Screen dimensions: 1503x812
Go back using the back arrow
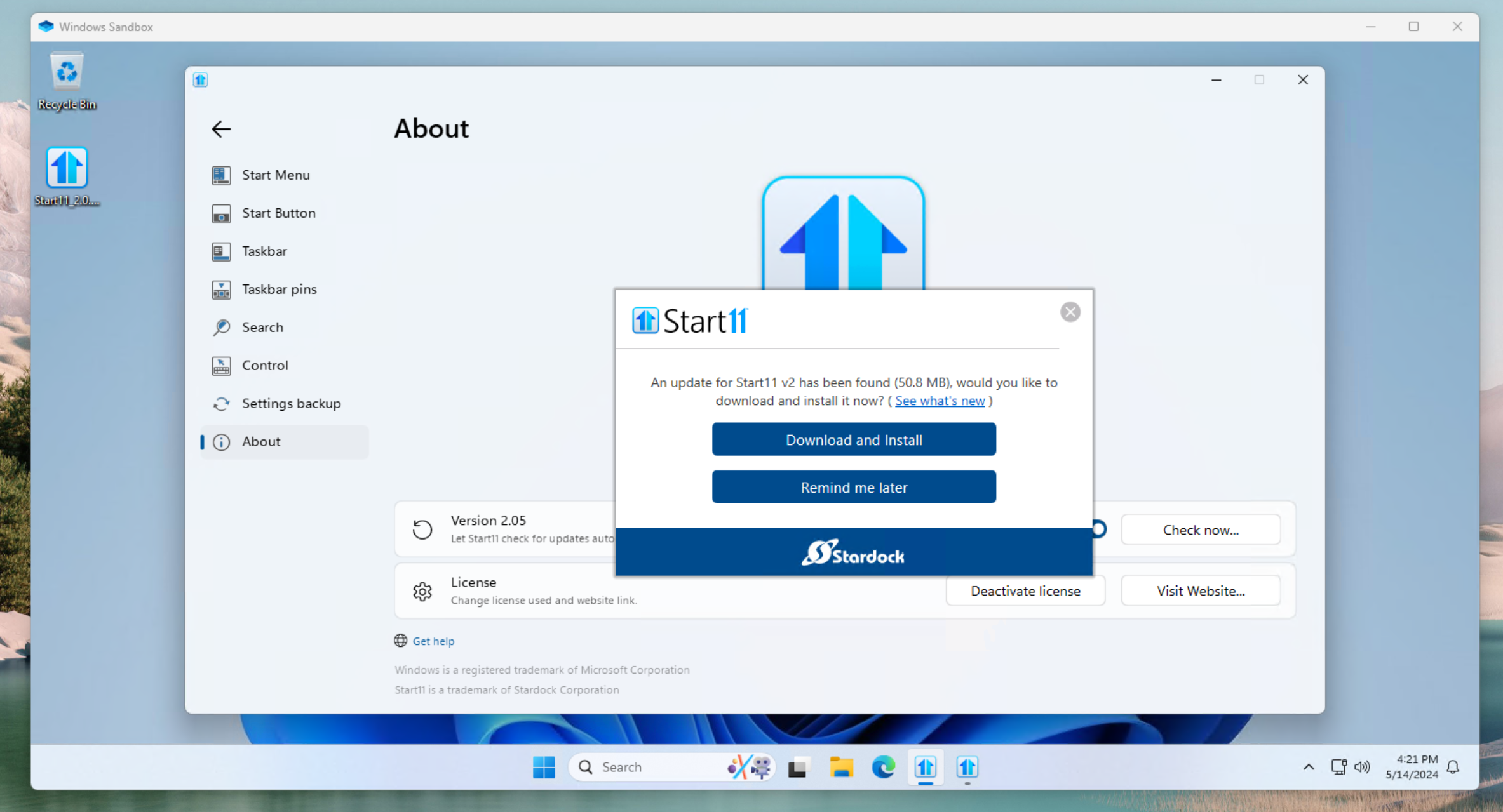221,129
